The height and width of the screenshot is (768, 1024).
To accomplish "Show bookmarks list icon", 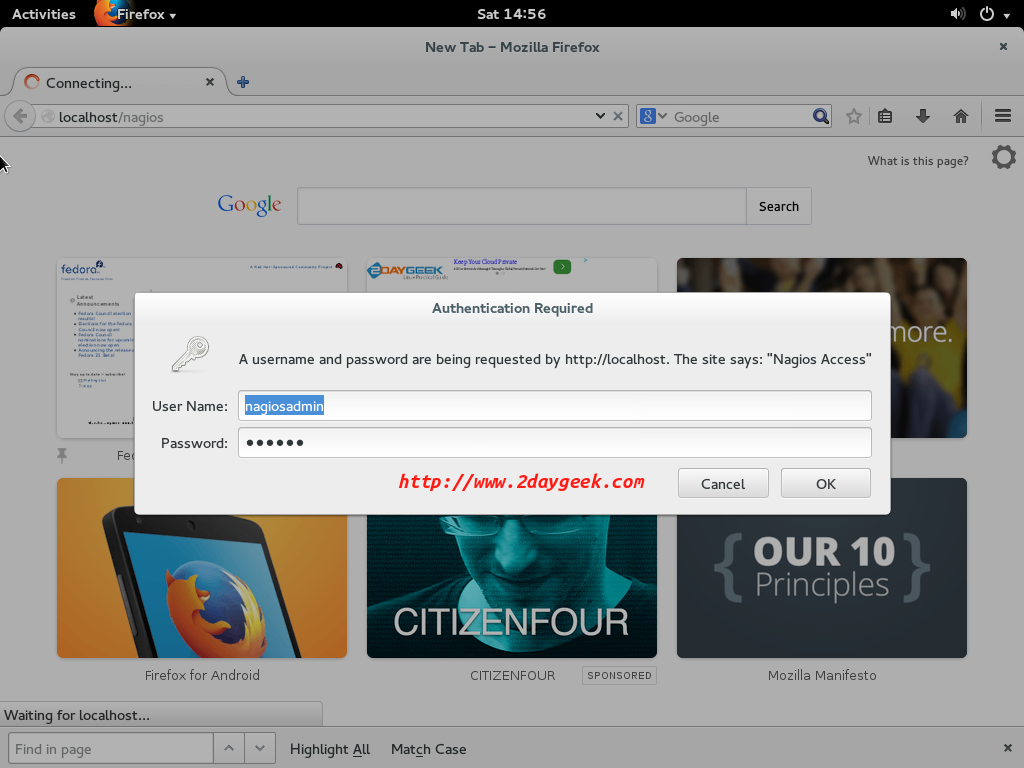I will [x=885, y=116].
